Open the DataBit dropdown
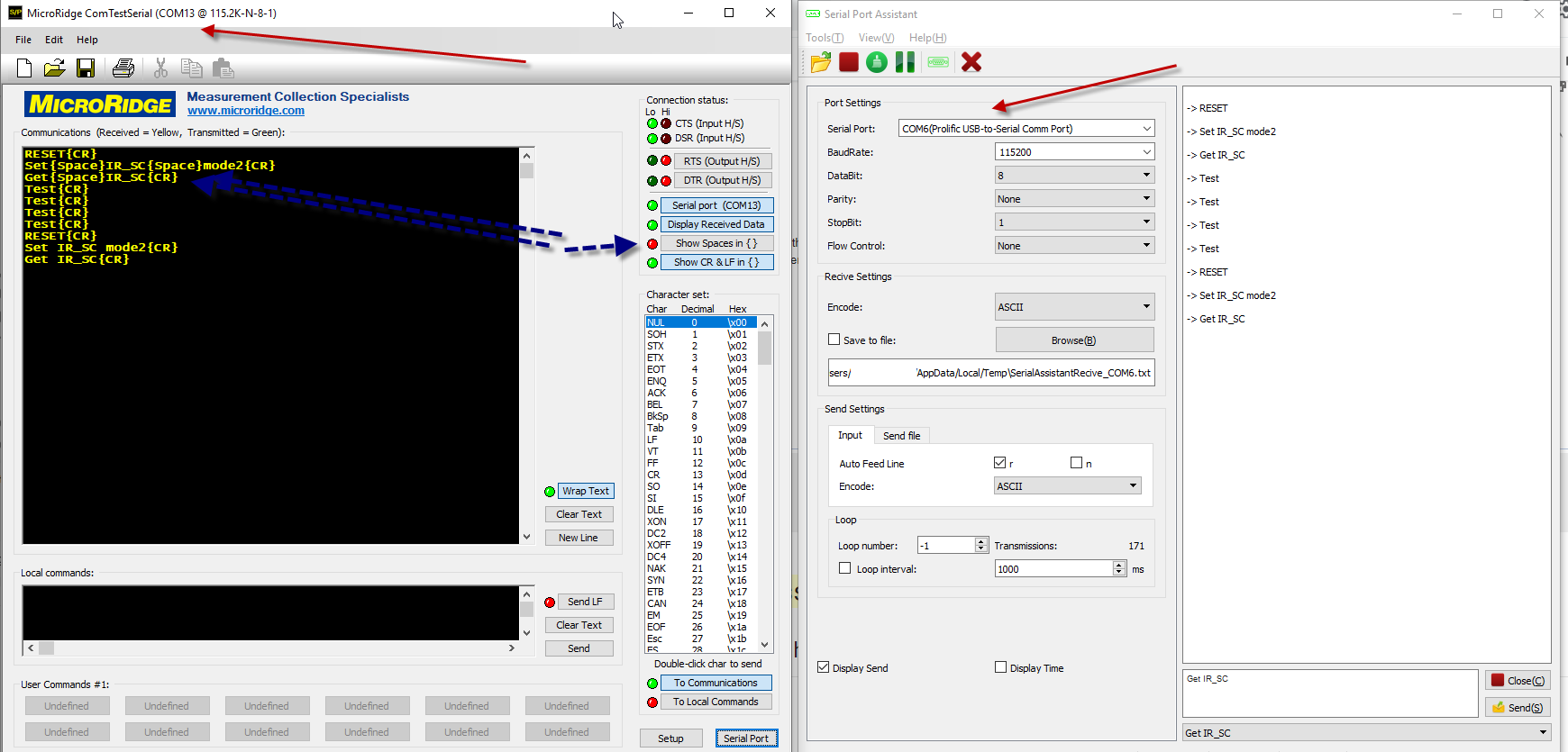 pyautogui.click(x=1075, y=176)
